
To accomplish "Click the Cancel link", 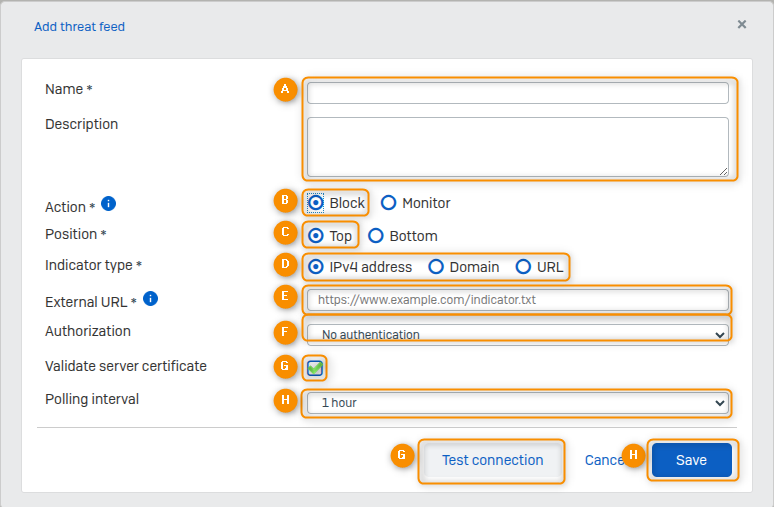I will 604,460.
